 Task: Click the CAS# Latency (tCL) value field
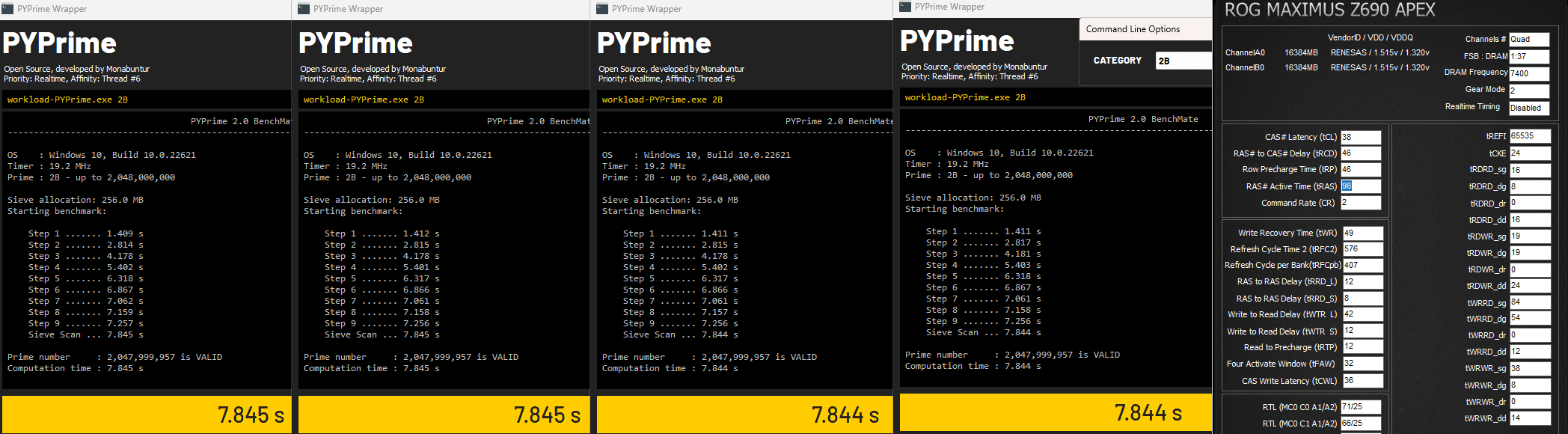click(1361, 137)
